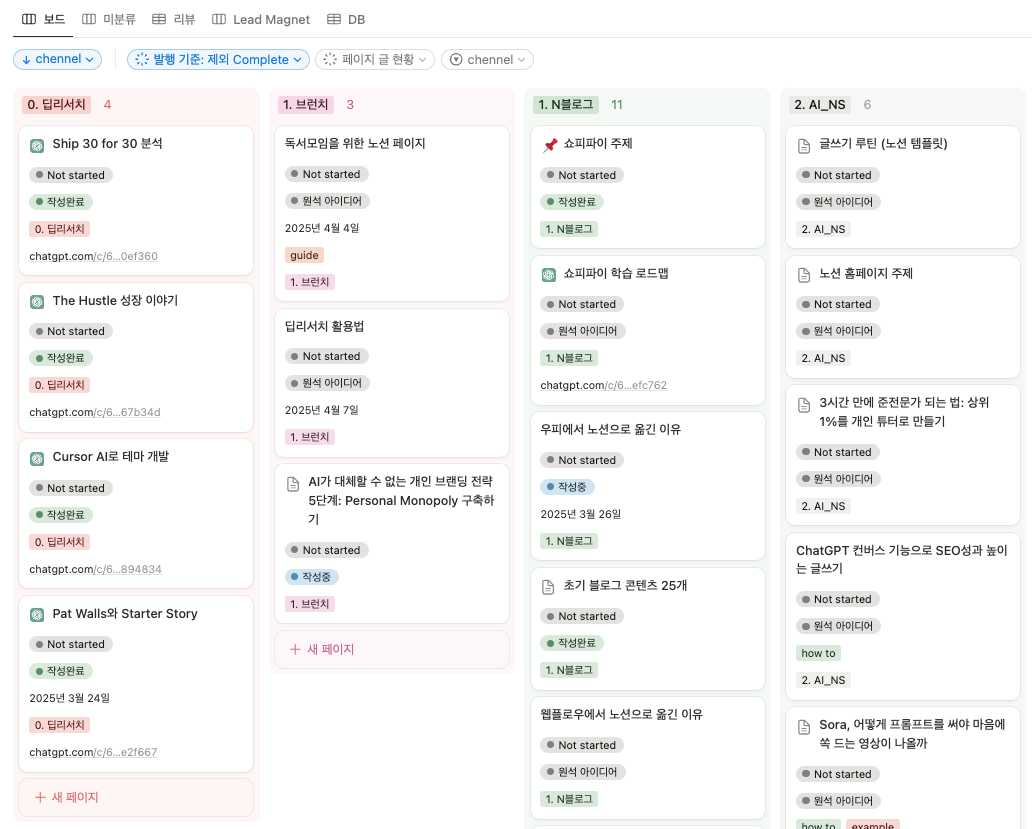This screenshot has height=829, width=1032.
Task: Expand the 발행 기준: 제외 Complete filter
Action: click(218, 59)
